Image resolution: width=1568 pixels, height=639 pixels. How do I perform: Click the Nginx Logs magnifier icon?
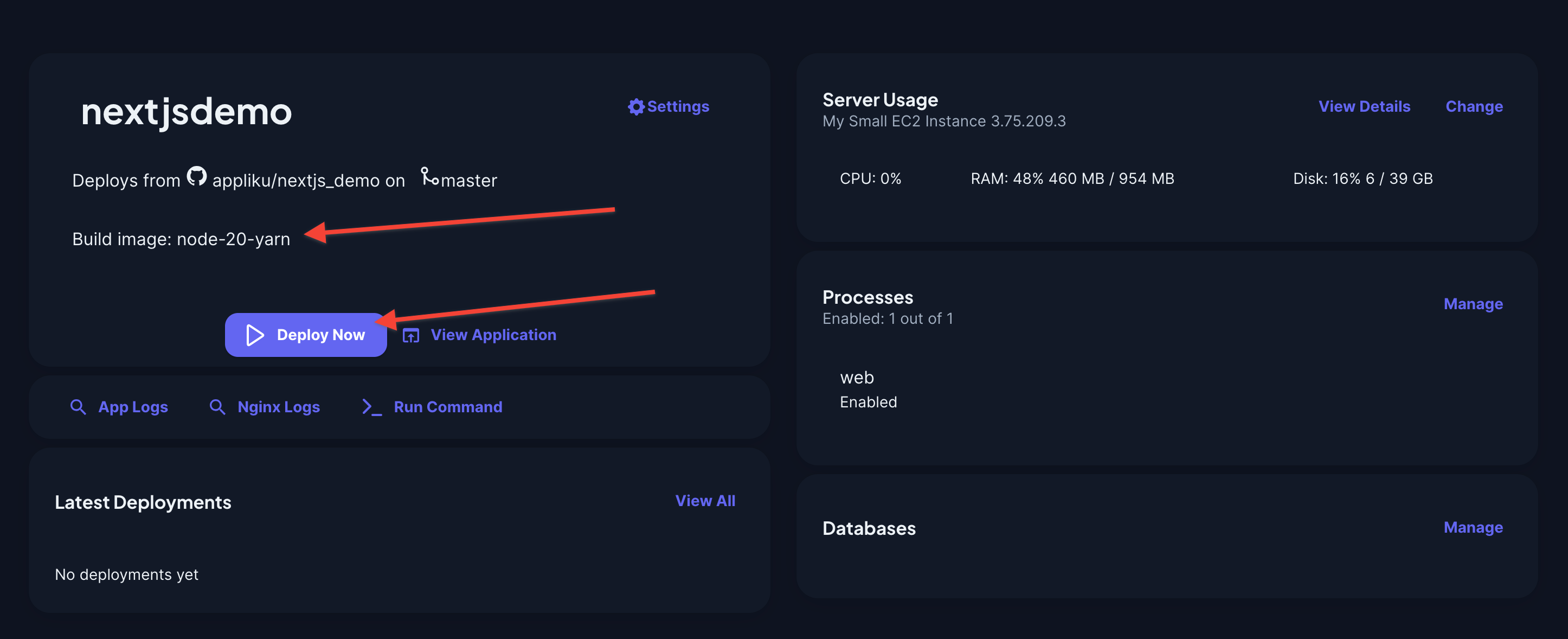point(217,407)
